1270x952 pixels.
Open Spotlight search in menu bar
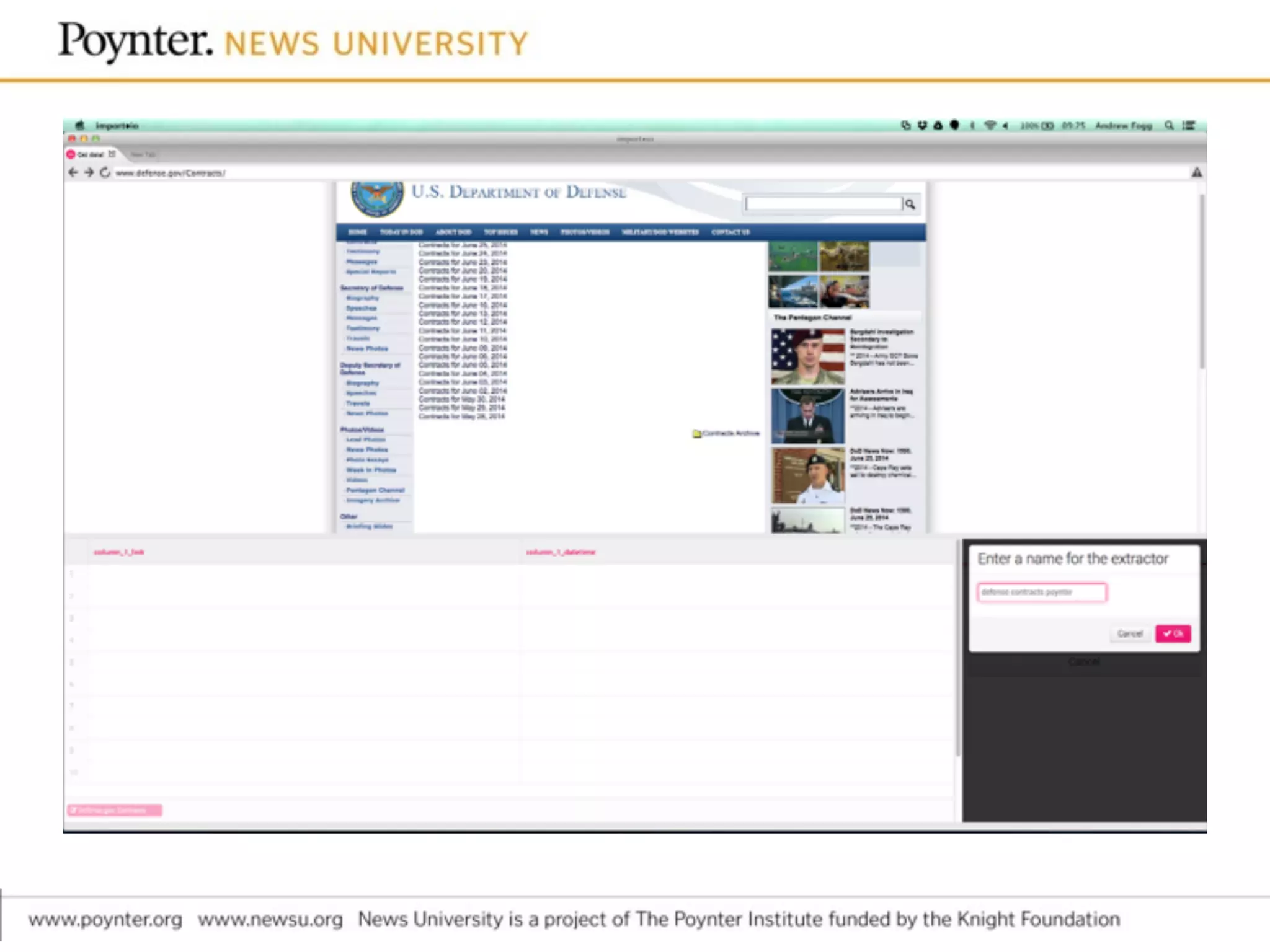pyautogui.click(x=1169, y=125)
